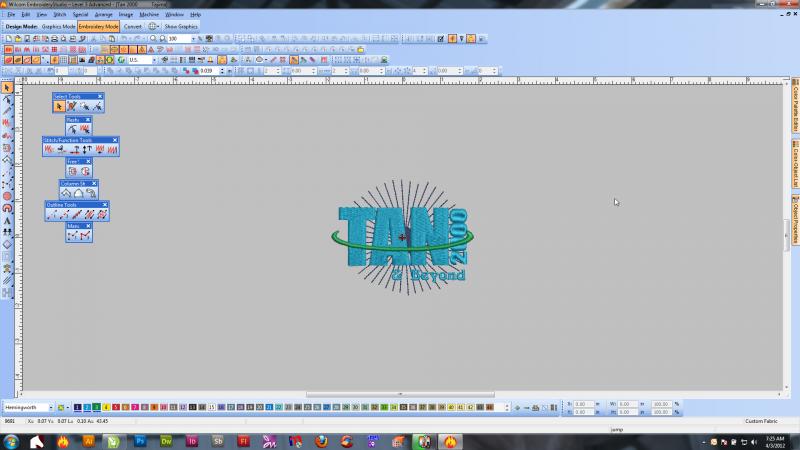This screenshot has height=450, width=800.
Task: Select the arrow Select Object tool in left toolbar
Action: click(7, 88)
